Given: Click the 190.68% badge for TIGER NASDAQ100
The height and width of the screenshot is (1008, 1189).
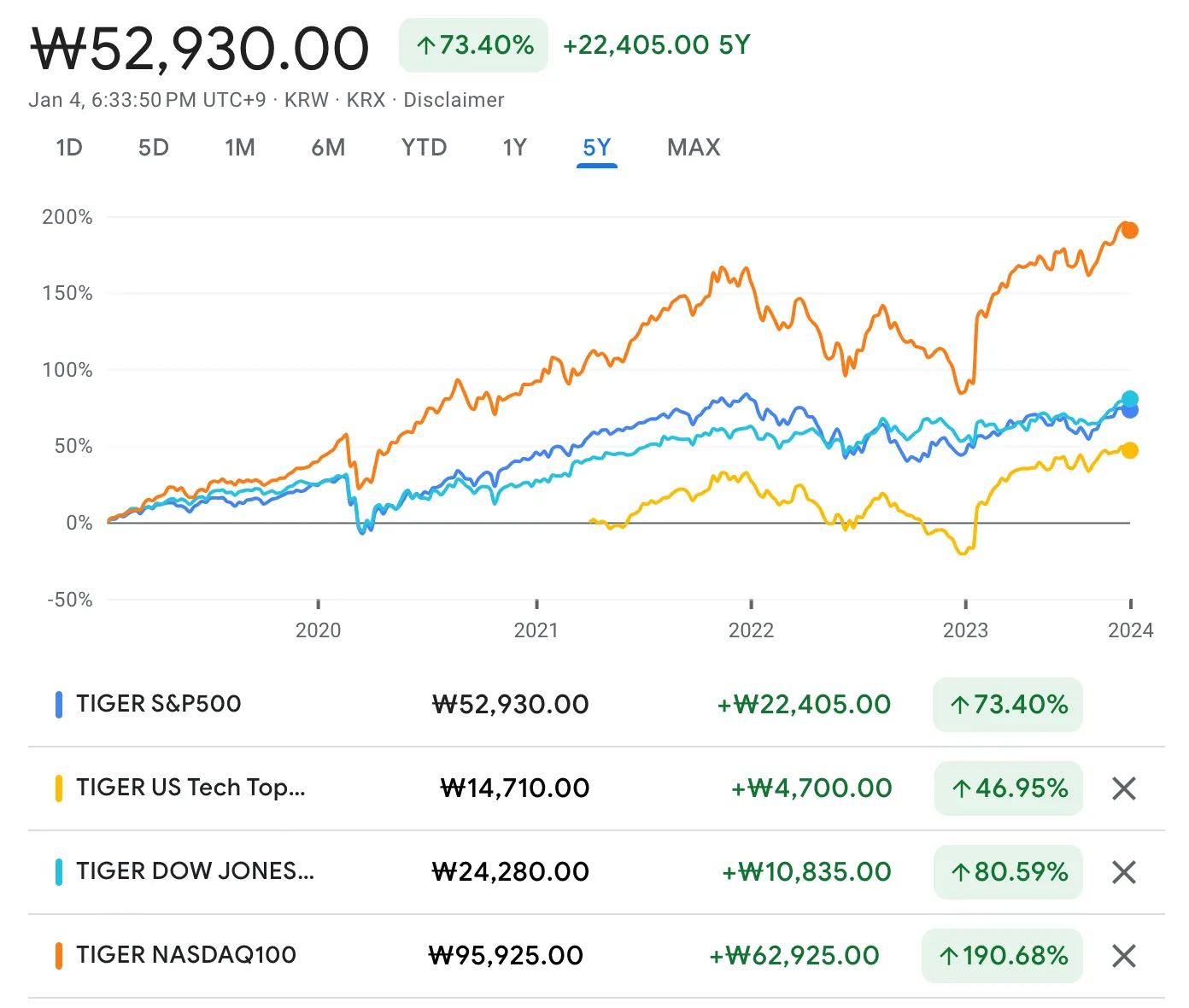Looking at the screenshot, I should pos(1002,956).
